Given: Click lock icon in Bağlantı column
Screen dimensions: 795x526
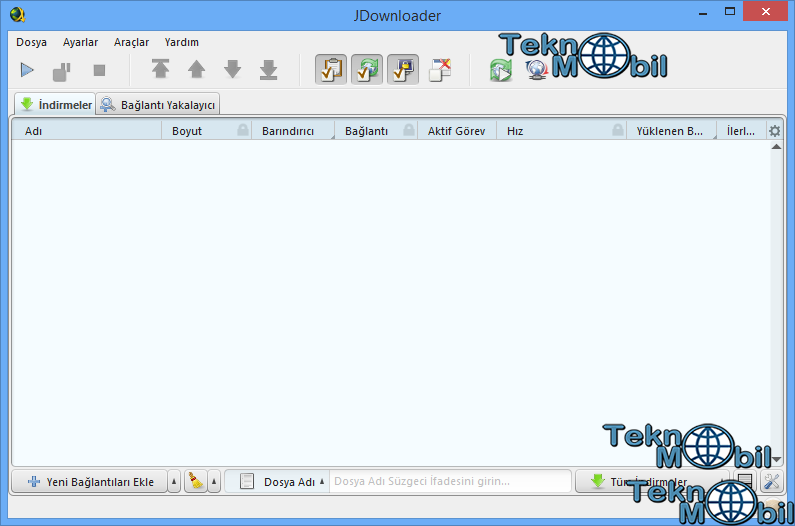Looking at the screenshot, I should coord(409,130).
